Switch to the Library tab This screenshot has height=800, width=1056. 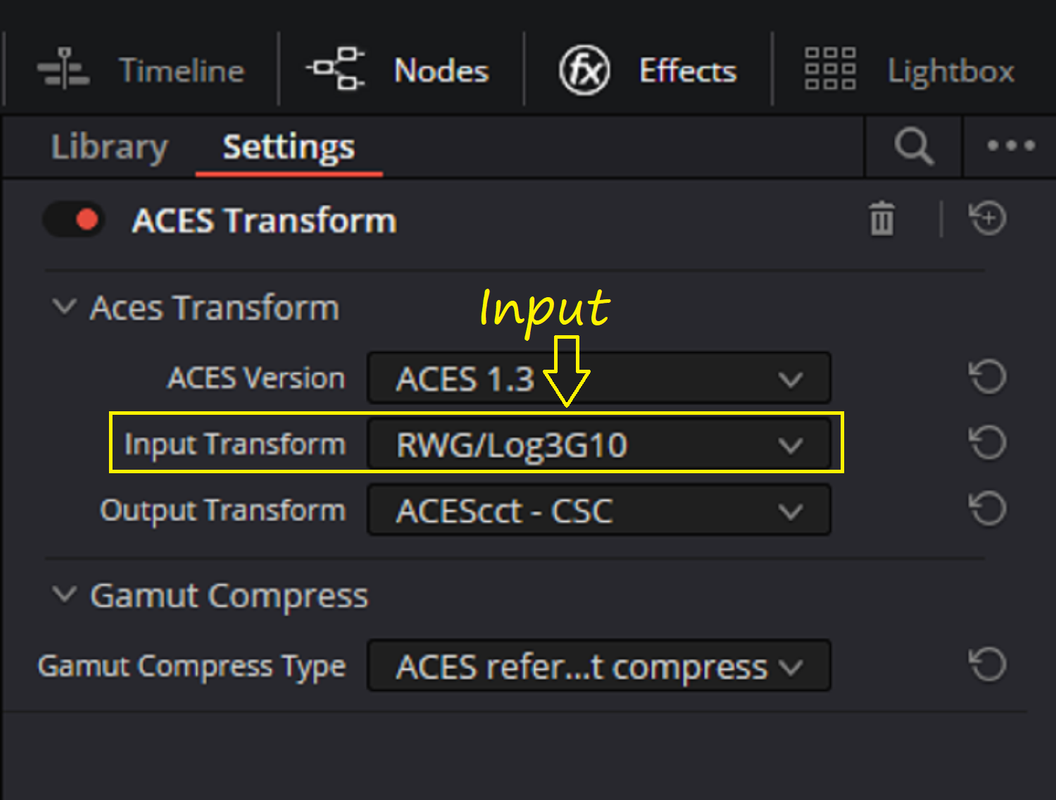[109, 147]
